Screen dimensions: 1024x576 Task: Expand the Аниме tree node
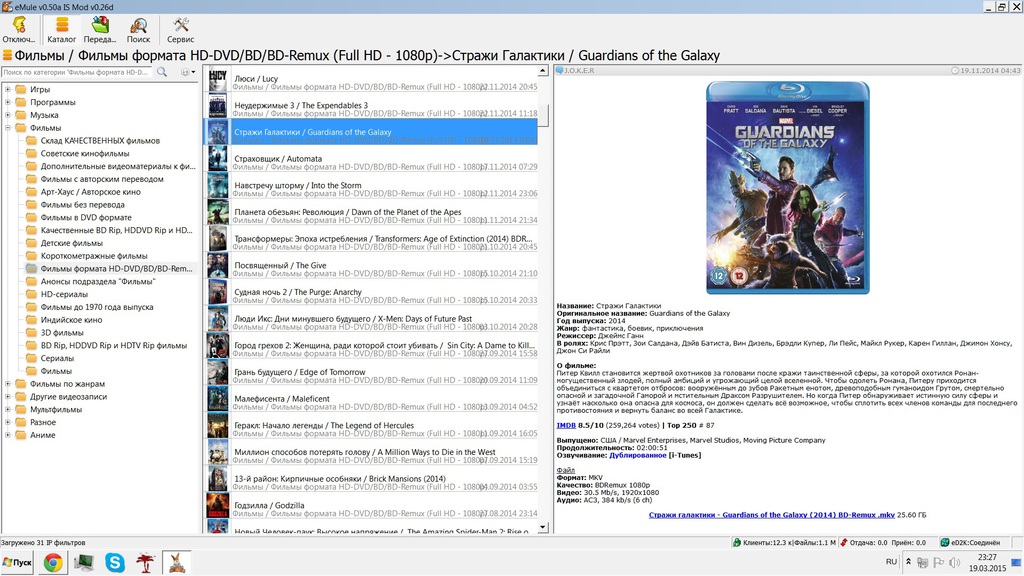point(8,435)
